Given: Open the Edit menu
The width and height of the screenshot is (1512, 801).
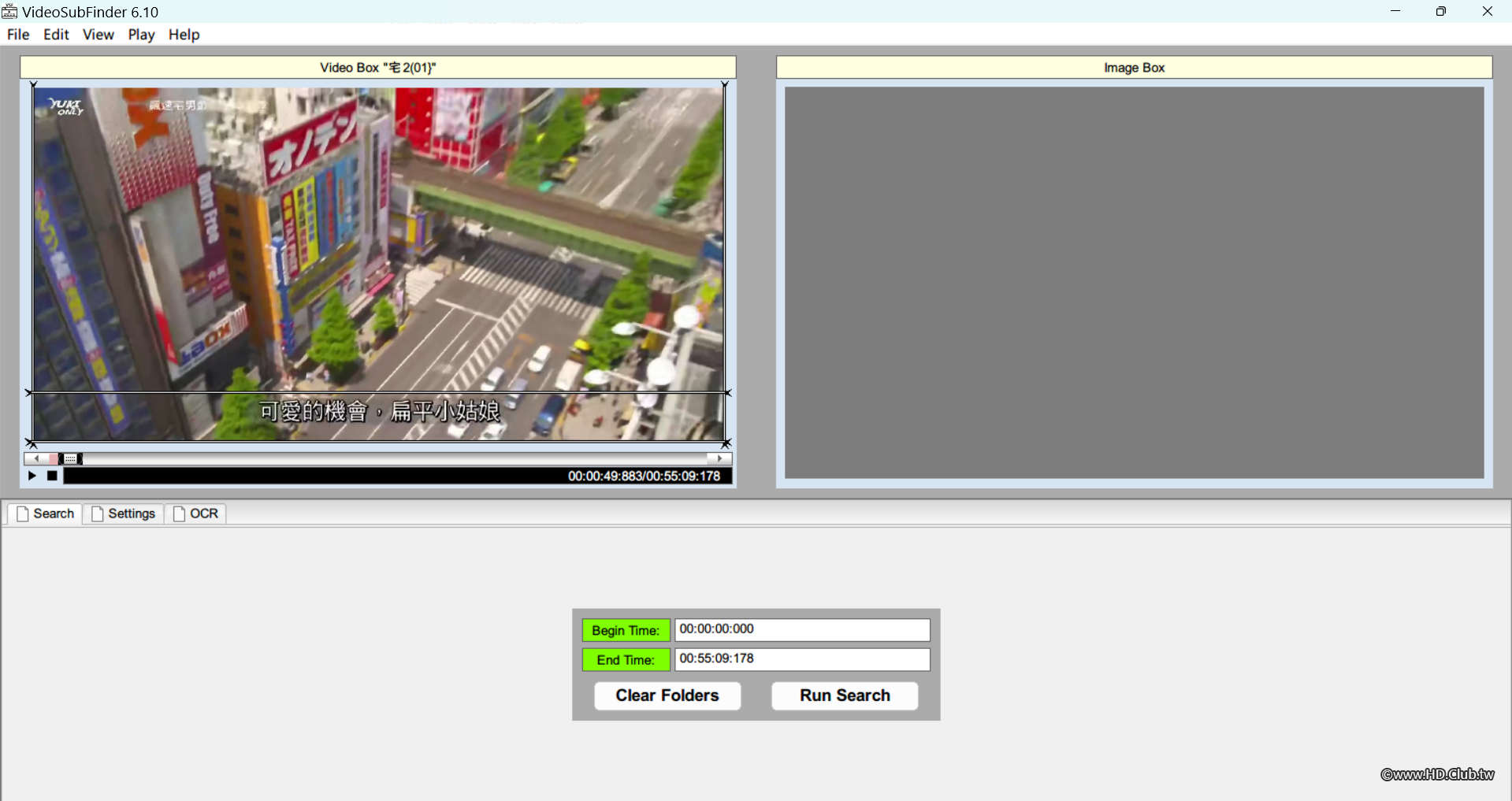Looking at the screenshot, I should pyautogui.click(x=55, y=35).
